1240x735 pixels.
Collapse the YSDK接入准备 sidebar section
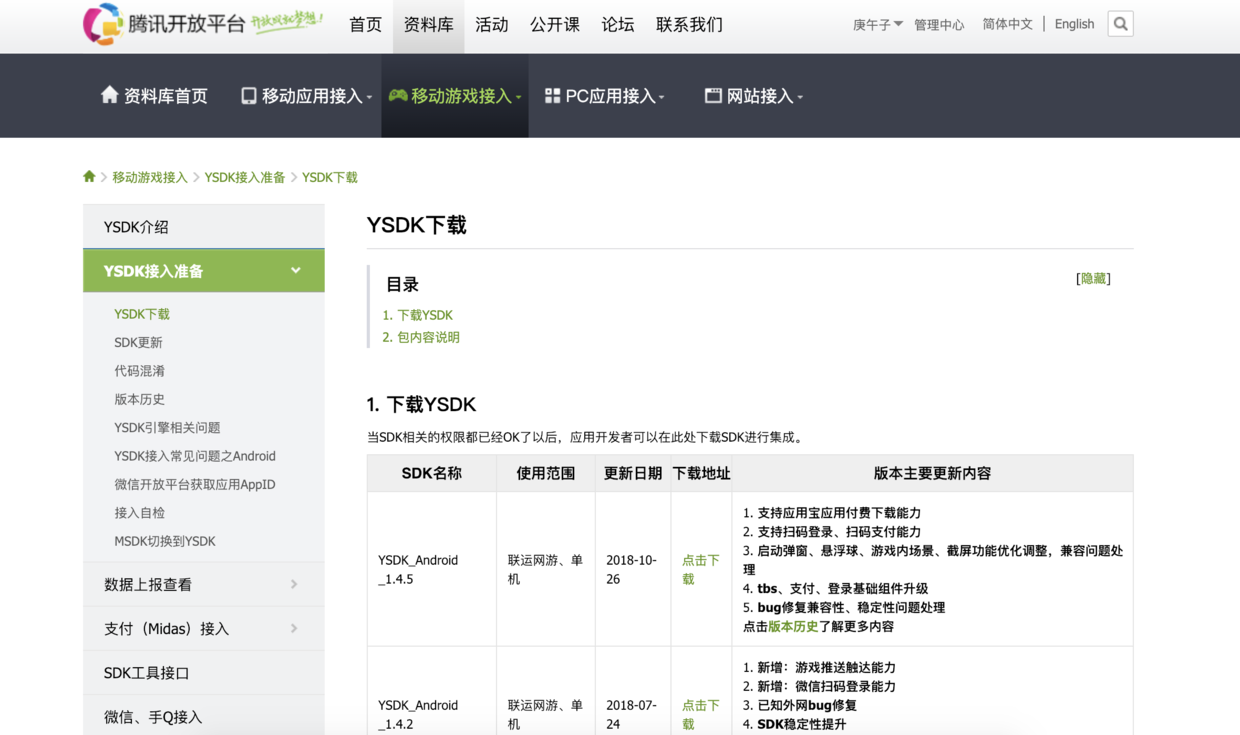(x=295, y=271)
